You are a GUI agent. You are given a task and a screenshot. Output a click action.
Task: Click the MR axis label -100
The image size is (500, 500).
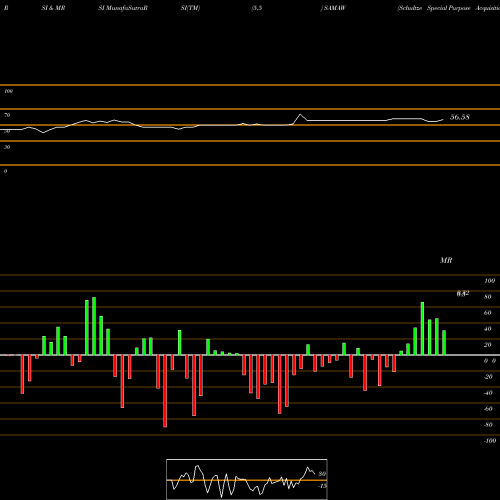pyautogui.click(x=490, y=441)
